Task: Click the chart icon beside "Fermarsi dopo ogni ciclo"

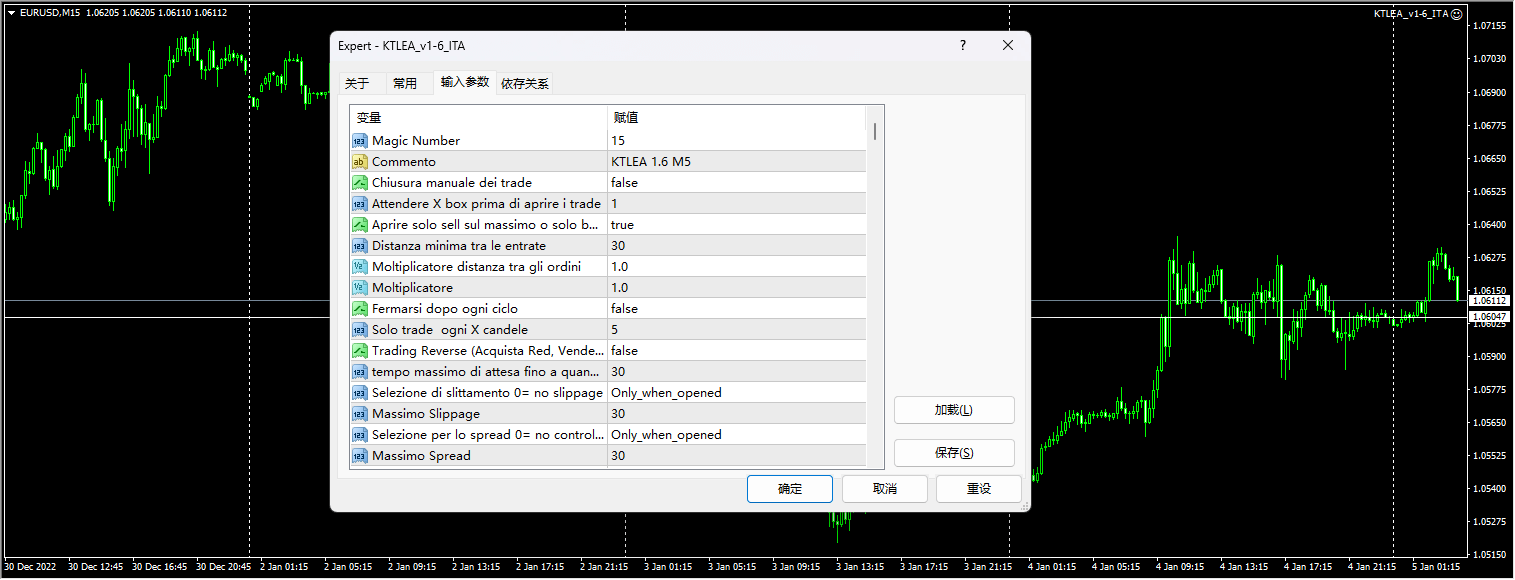Action: pos(359,308)
